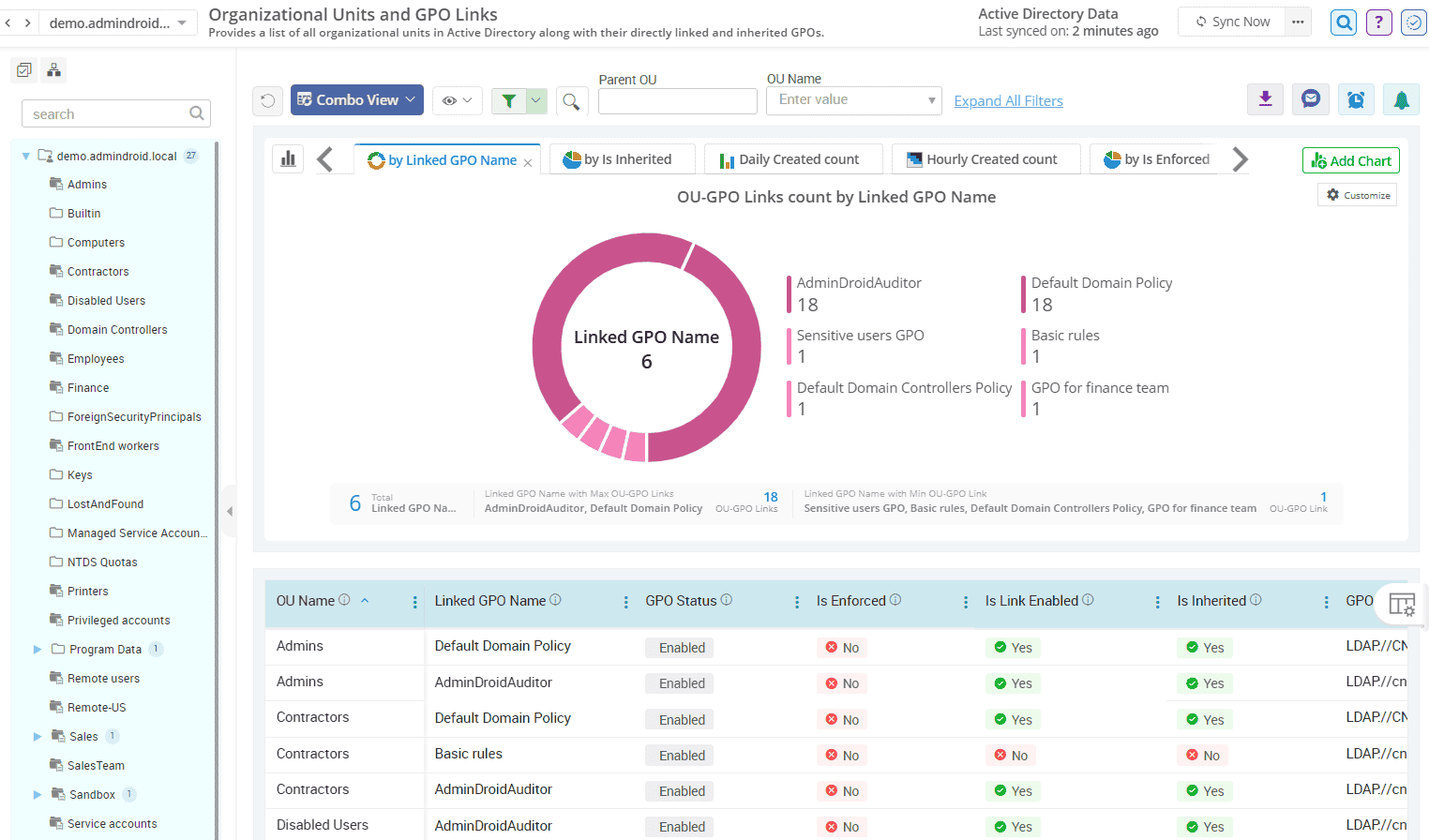This screenshot has height=840, width=1429.
Task: Click the bar chart toggle icon
Action: (288, 159)
